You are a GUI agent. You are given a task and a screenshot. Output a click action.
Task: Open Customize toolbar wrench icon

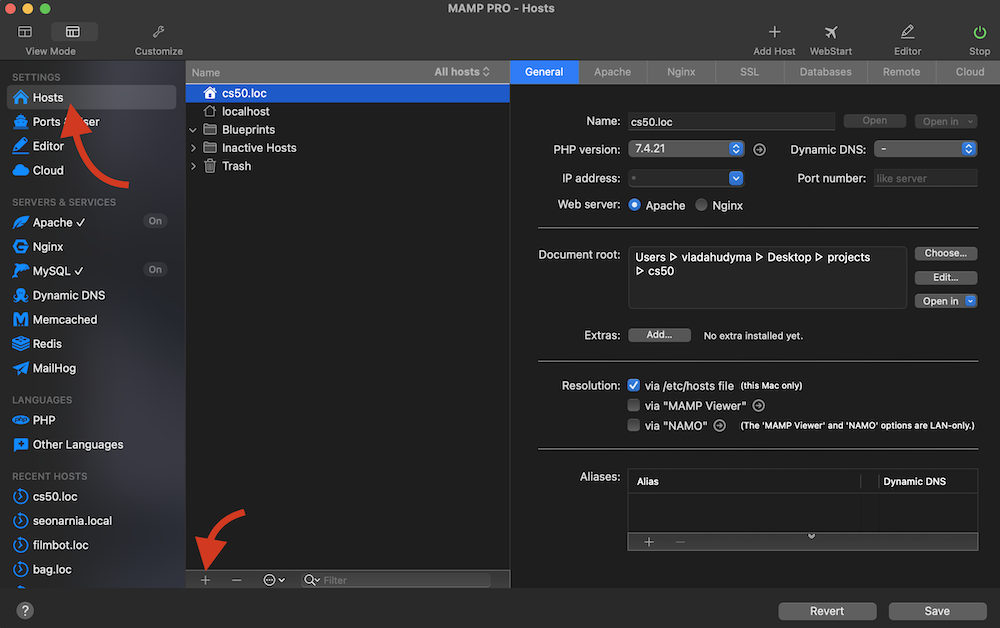click(159, 33)
